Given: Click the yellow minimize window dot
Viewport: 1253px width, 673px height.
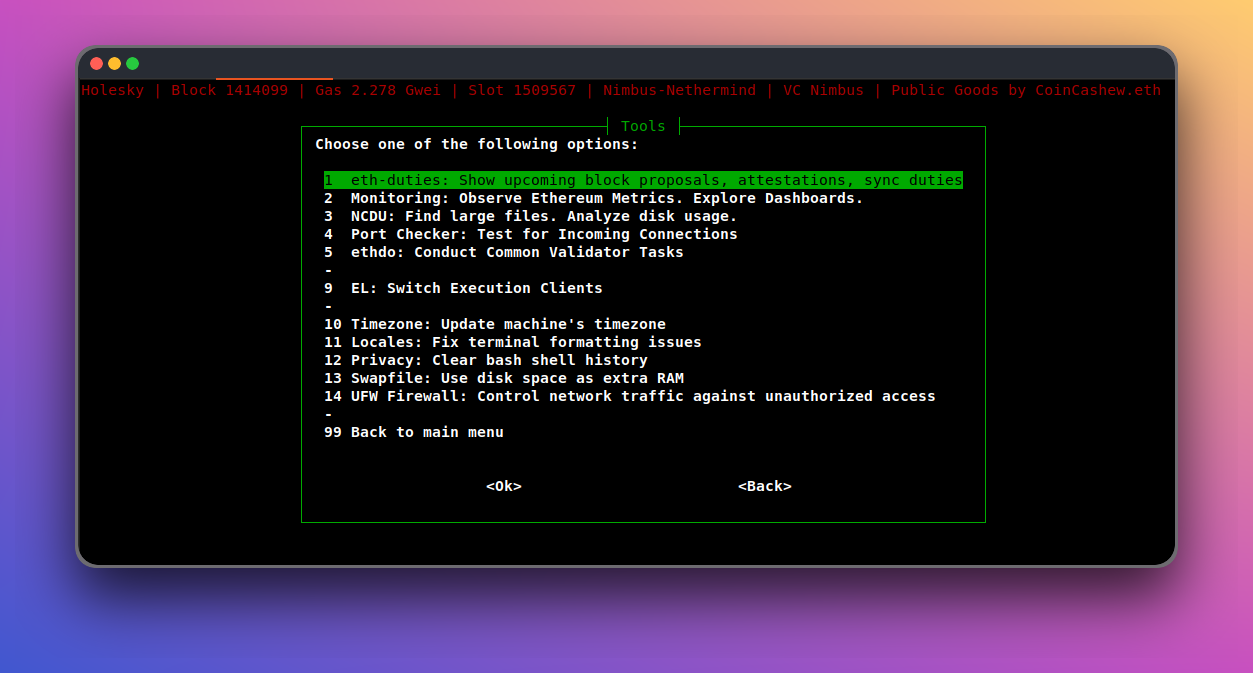Looking at the screenshot, I should (115, 63).
